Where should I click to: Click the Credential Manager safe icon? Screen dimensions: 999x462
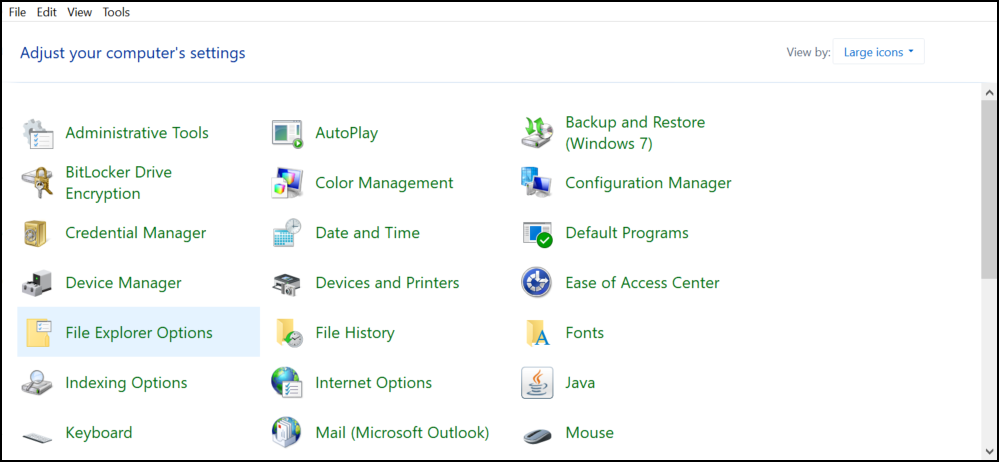(37, 233)
